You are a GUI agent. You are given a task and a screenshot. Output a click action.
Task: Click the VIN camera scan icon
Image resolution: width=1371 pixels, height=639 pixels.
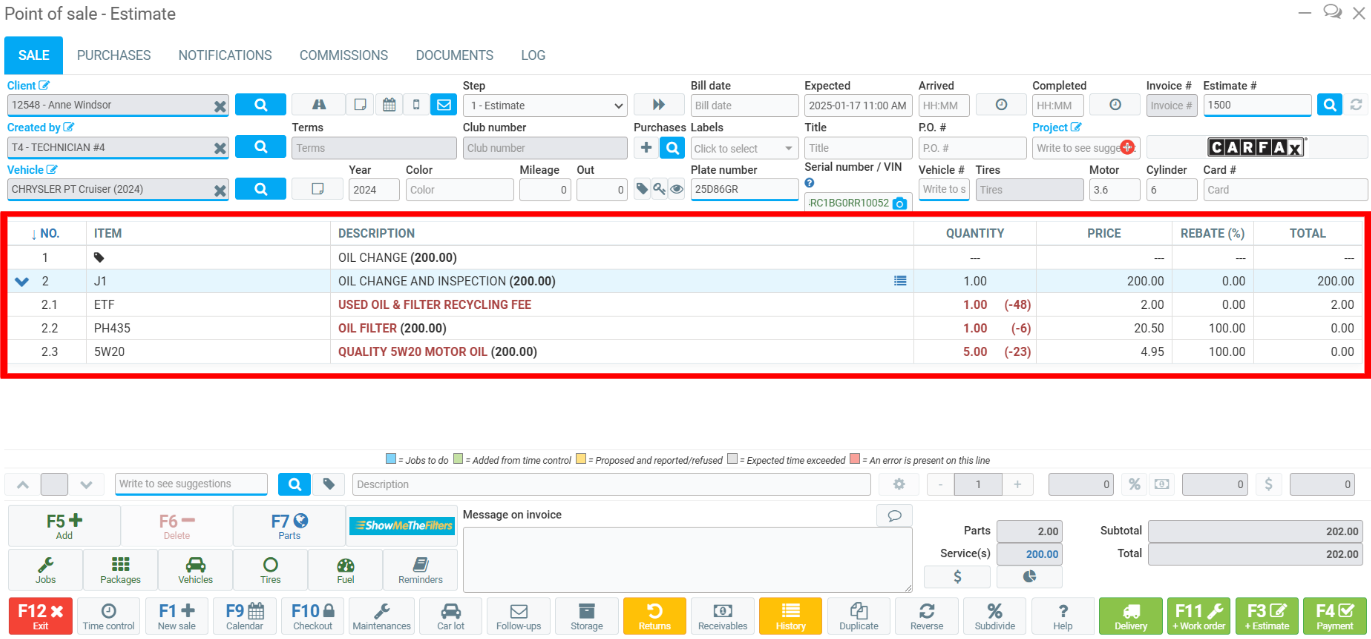point(899,204)
